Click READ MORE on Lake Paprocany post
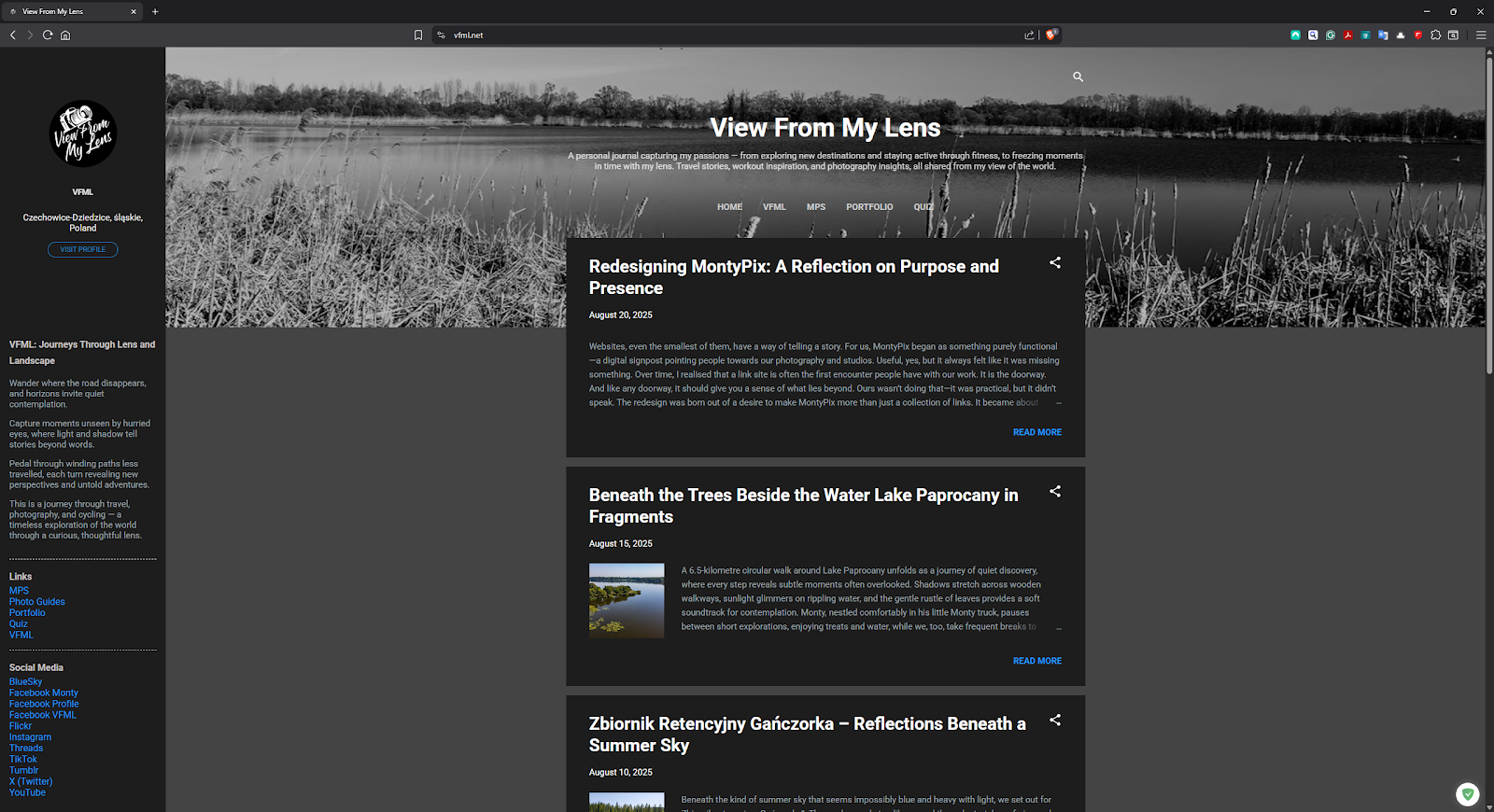Image resolution: width=1494 pixels, height=812 pixels. click(1037, 661)
